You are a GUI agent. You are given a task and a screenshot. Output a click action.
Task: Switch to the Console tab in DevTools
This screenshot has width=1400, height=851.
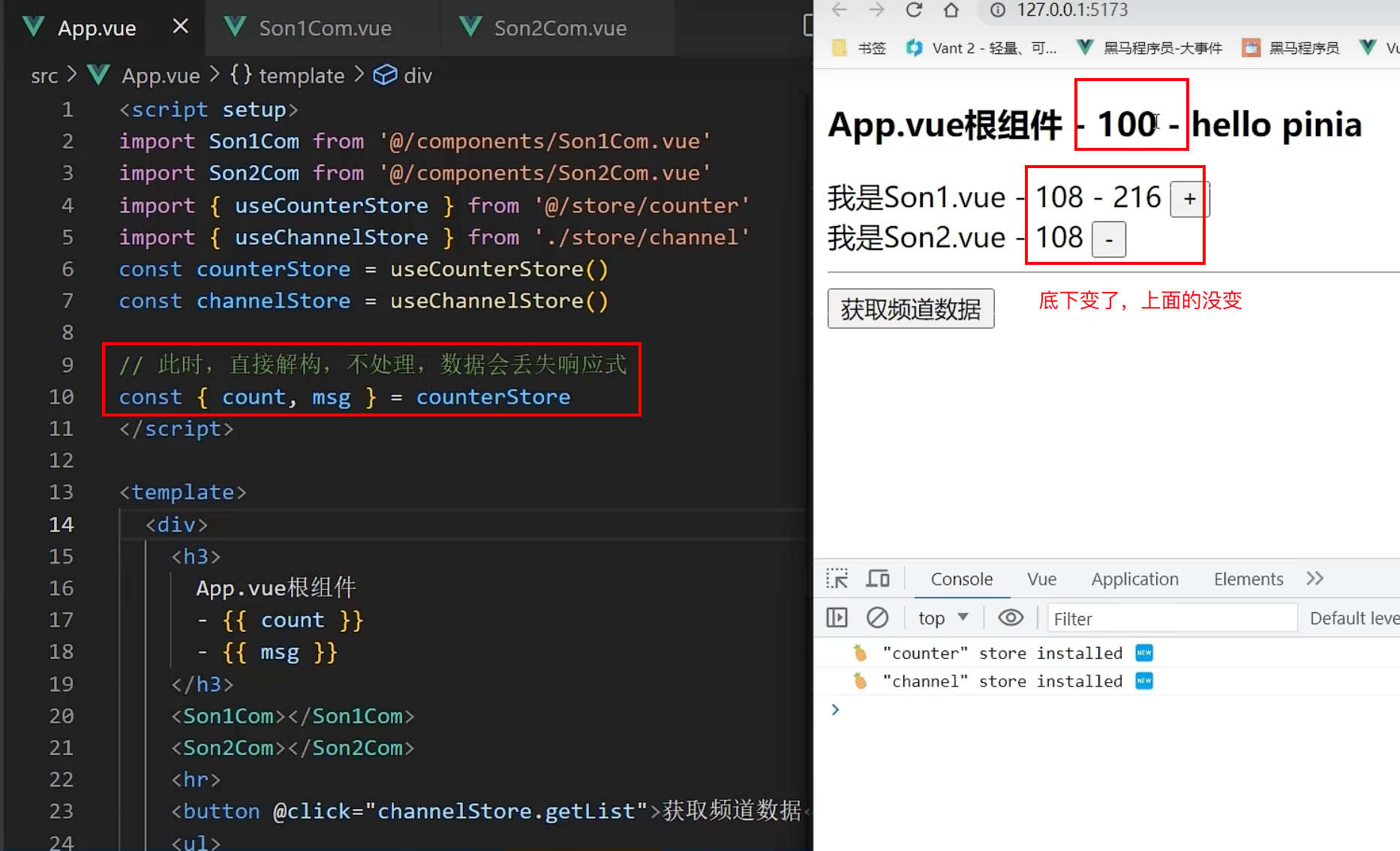(x=961, y=579)
